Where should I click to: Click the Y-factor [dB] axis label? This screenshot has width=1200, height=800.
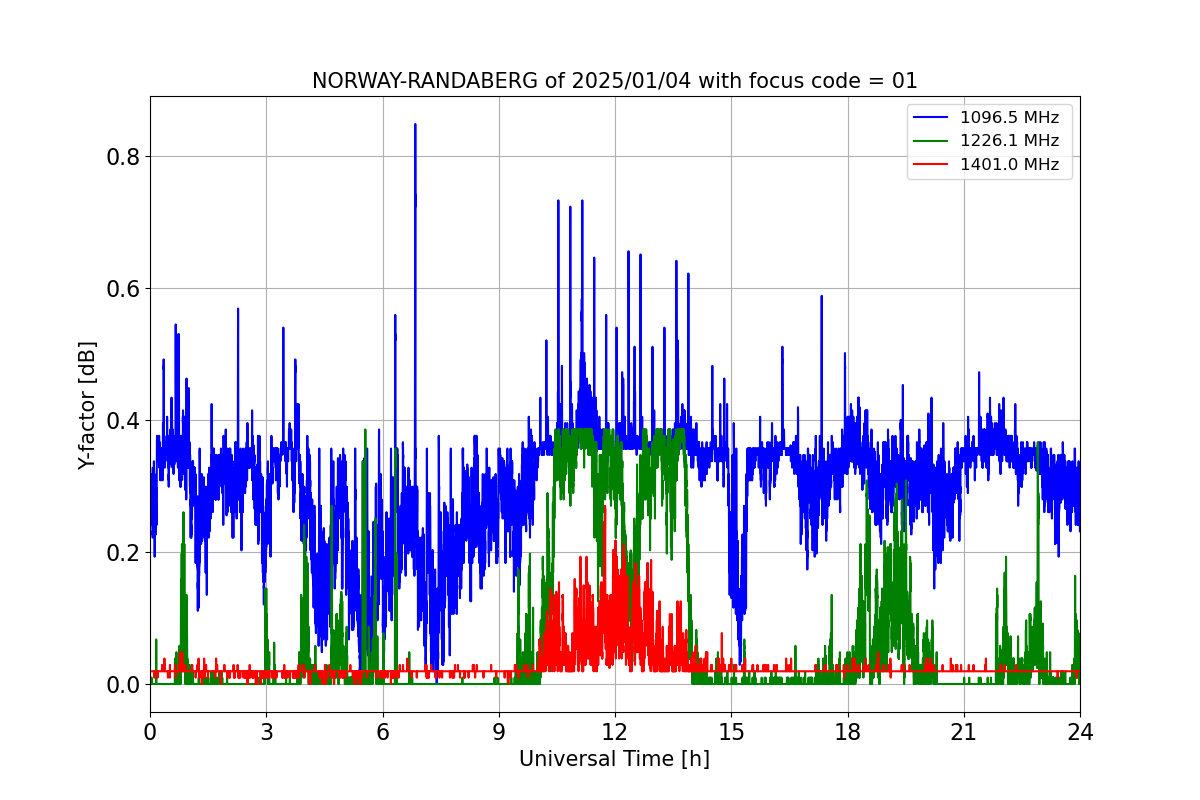pyautogui.click(x=88, y=405)
